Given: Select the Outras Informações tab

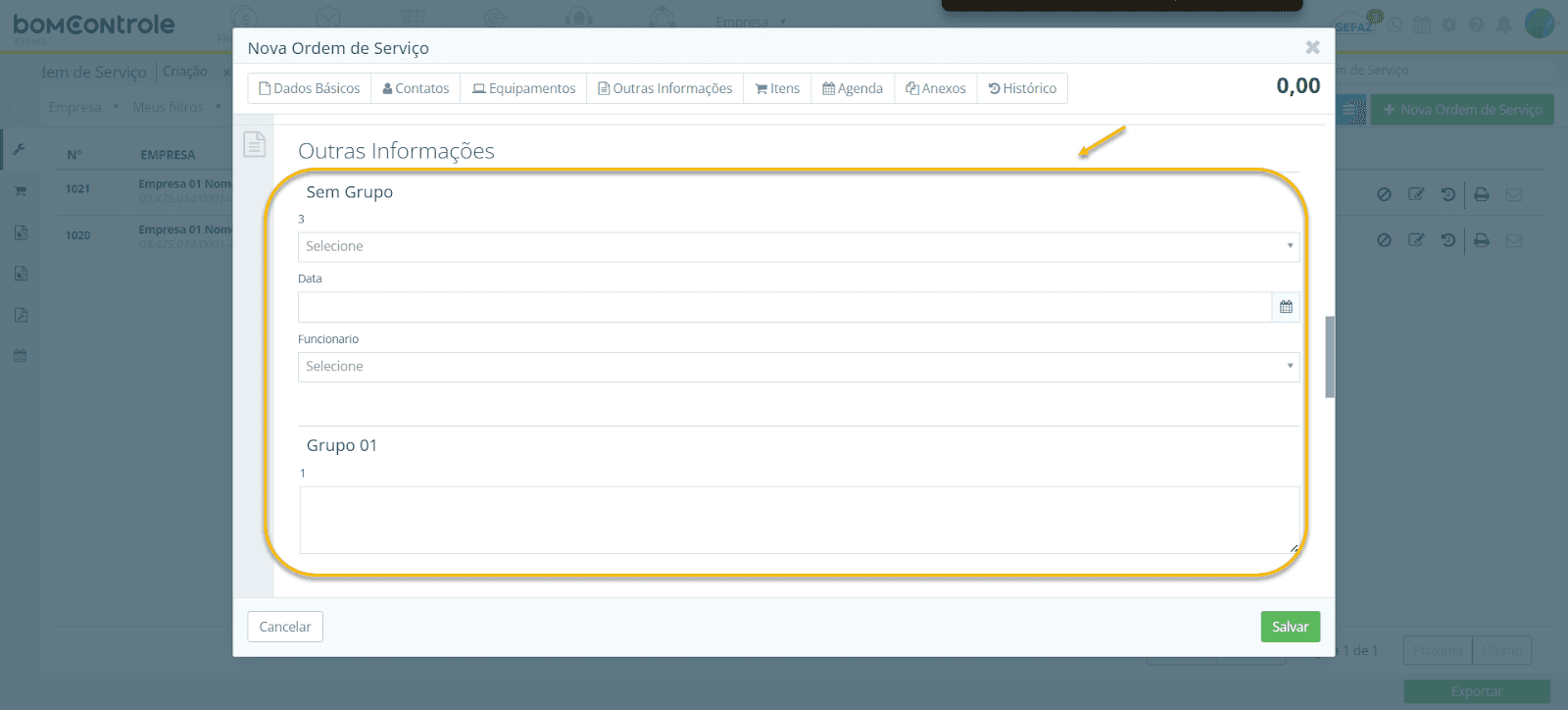Looking at the screenshot, I should pyautogui.click(x=665, y=88).
